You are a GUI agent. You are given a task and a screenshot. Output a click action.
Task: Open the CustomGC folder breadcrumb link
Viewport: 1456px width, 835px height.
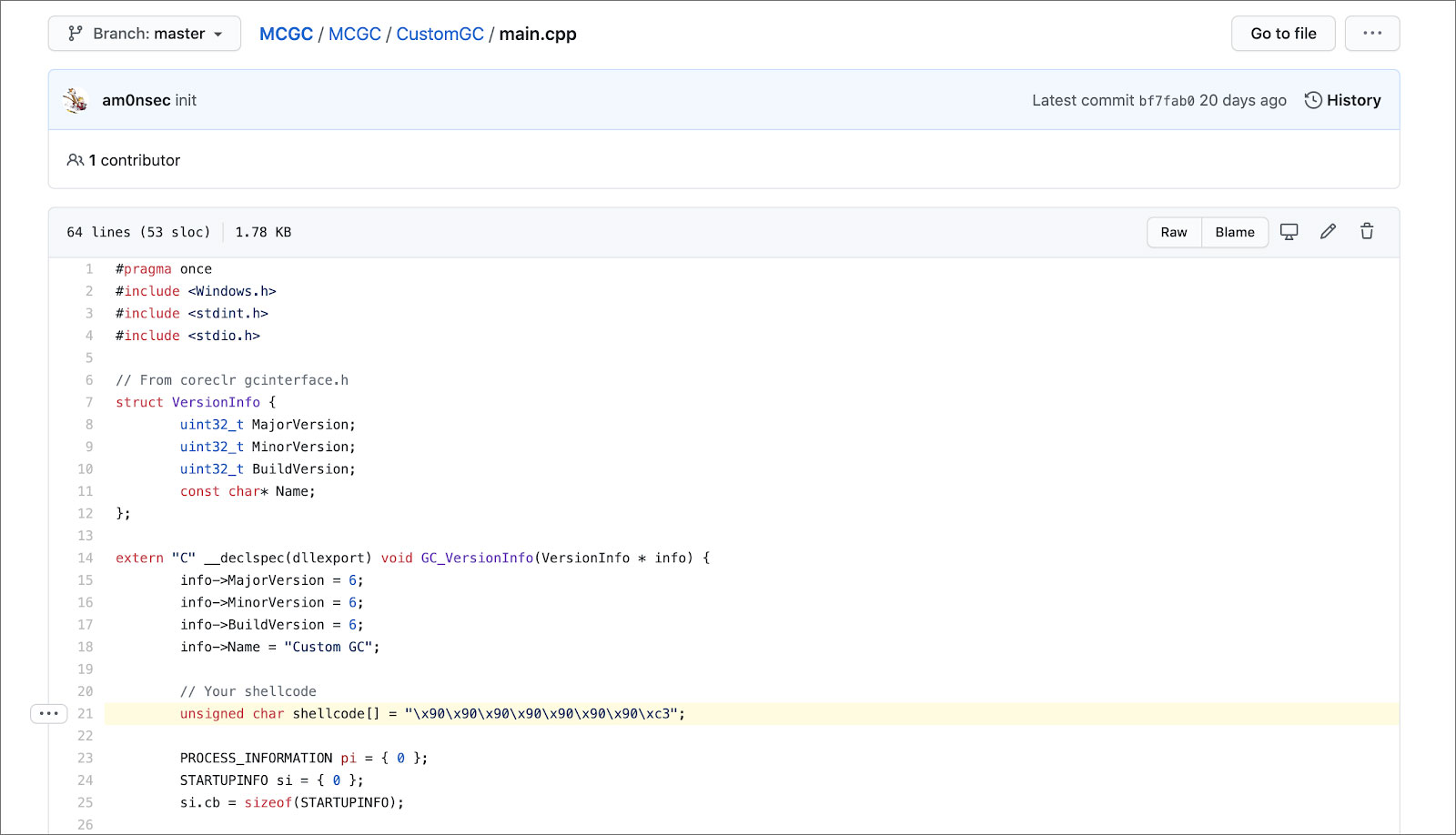[x=440, y=34]
